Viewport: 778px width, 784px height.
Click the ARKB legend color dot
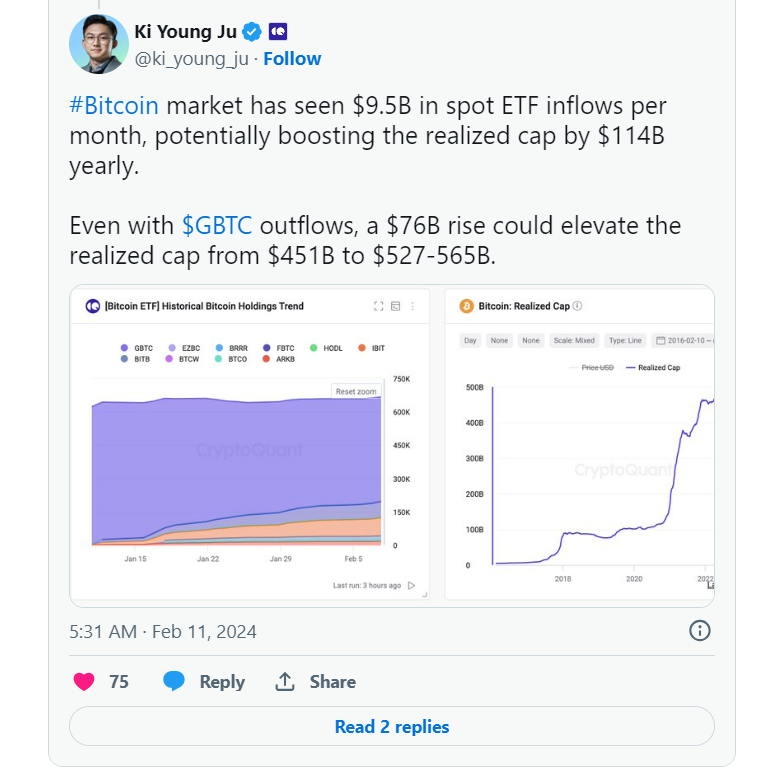[x=267, y=358]
